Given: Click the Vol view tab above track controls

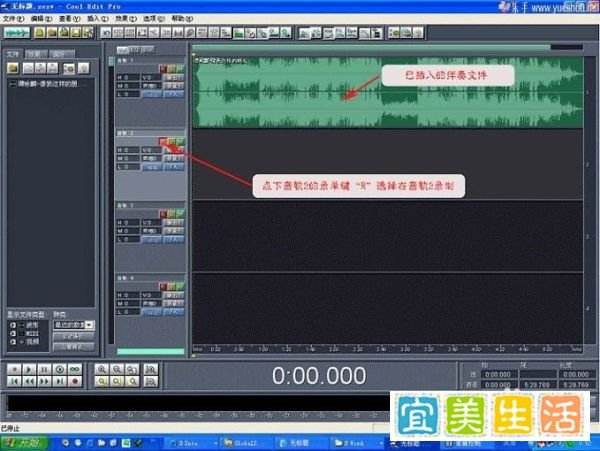Looking at the screenshot, I should (x=122, y=50).
